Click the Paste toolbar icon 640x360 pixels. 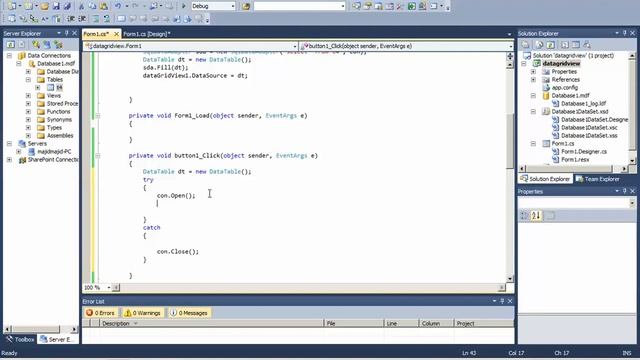point(104,6)
